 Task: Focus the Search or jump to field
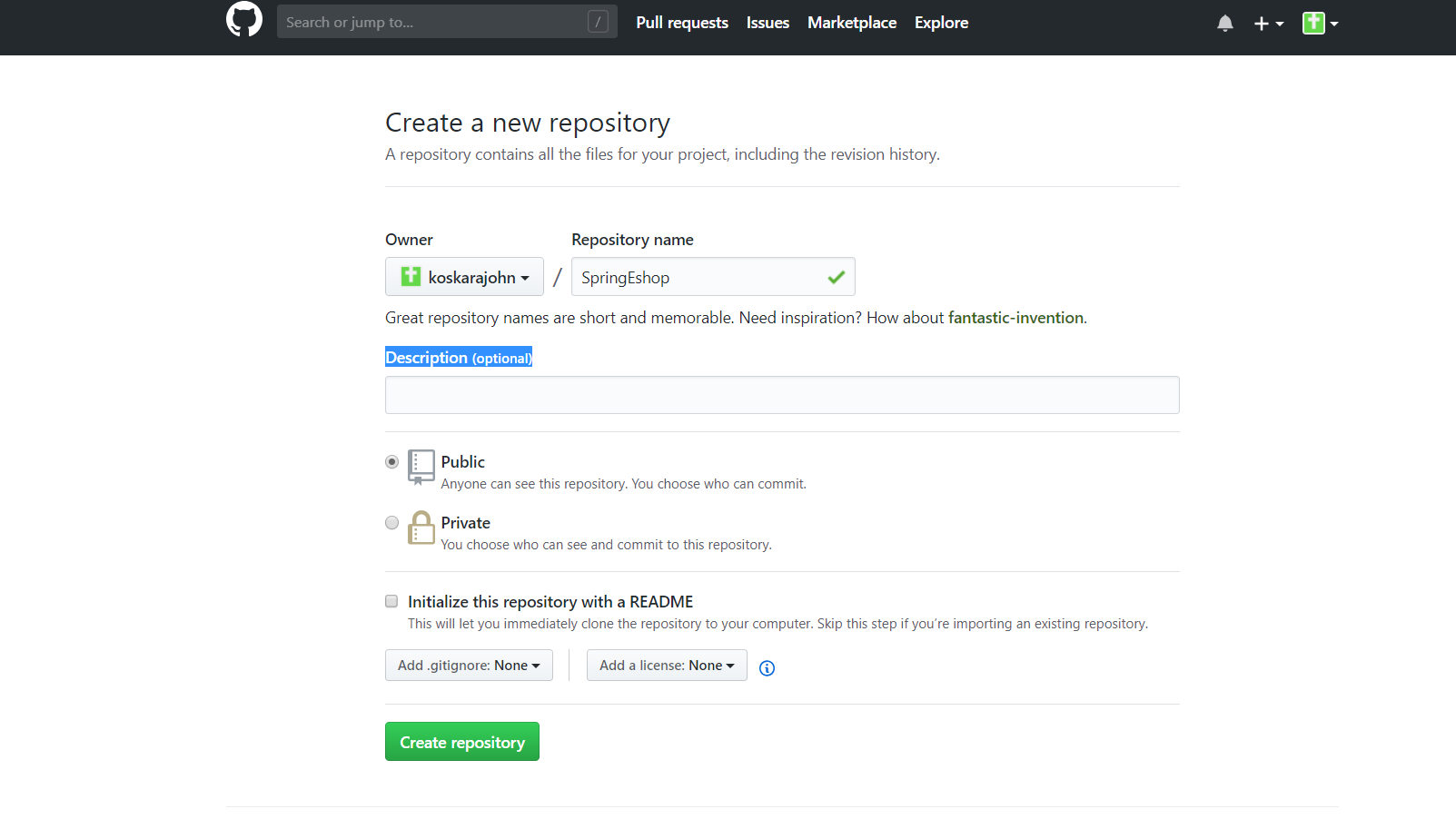click(447, 22)
